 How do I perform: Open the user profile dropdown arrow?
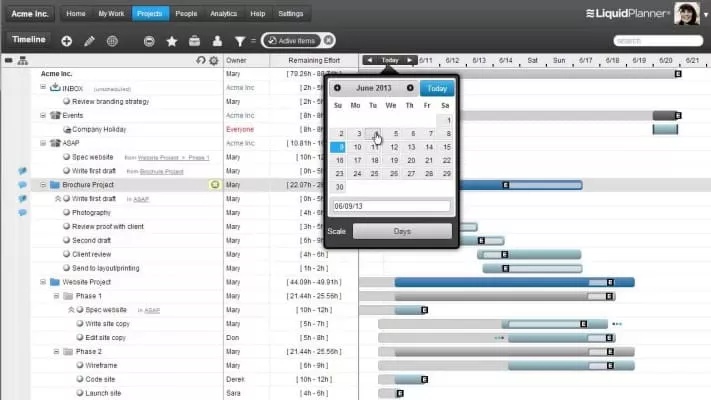click(x=703, y=15)
